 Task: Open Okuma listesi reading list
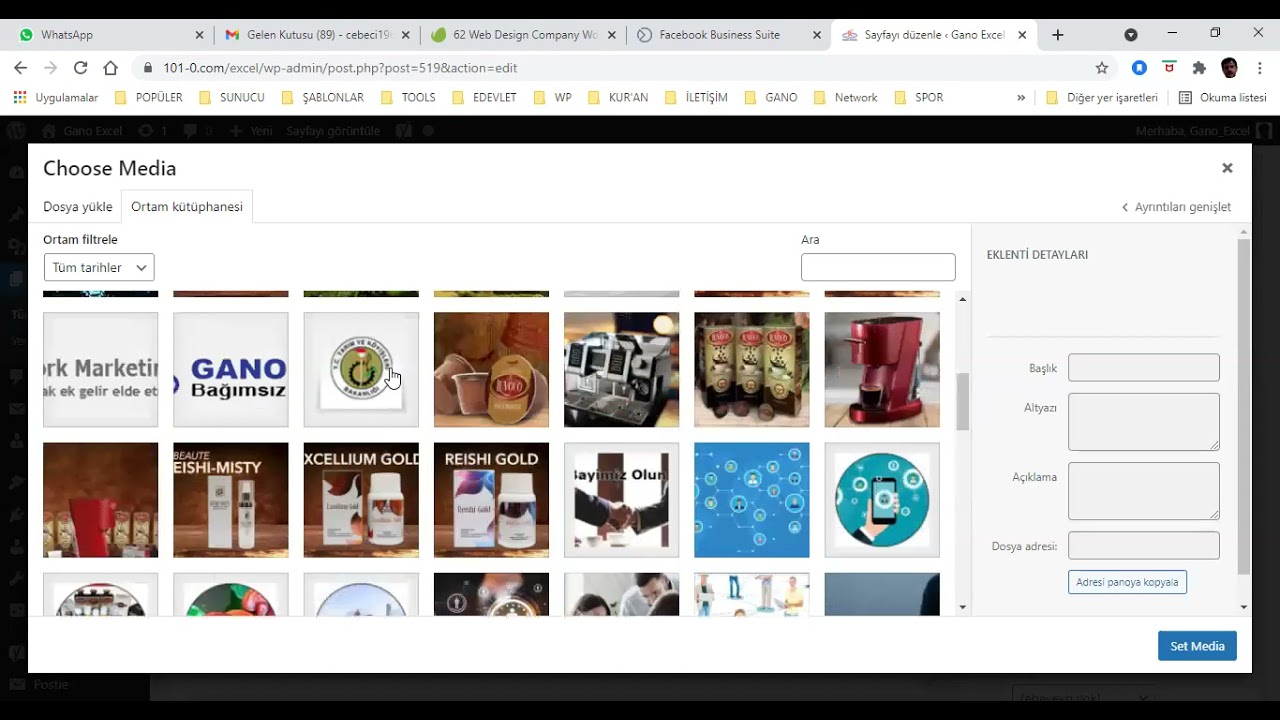(x=1223, y=98)
